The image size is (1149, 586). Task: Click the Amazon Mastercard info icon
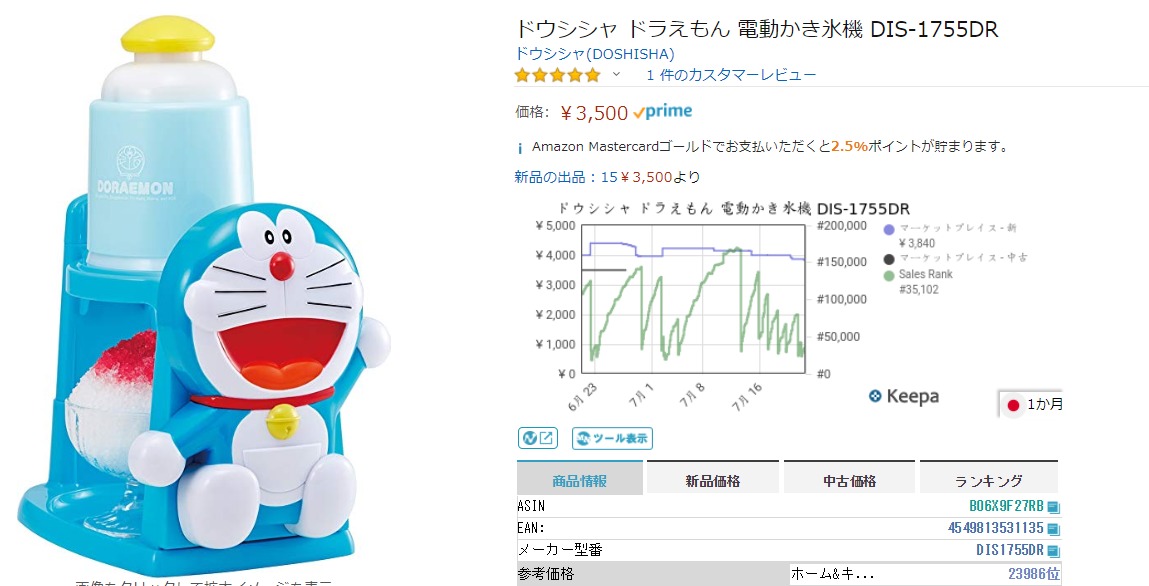tap(520, 148)
